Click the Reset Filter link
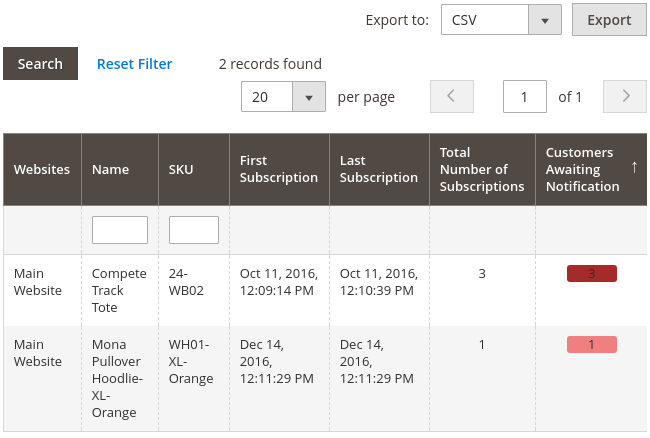This screenshot has width=650, height=438. point(134,64)
